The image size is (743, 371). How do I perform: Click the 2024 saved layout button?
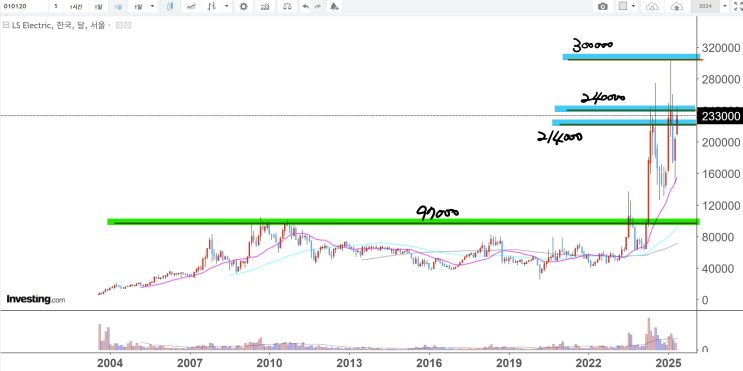[705, 6]
